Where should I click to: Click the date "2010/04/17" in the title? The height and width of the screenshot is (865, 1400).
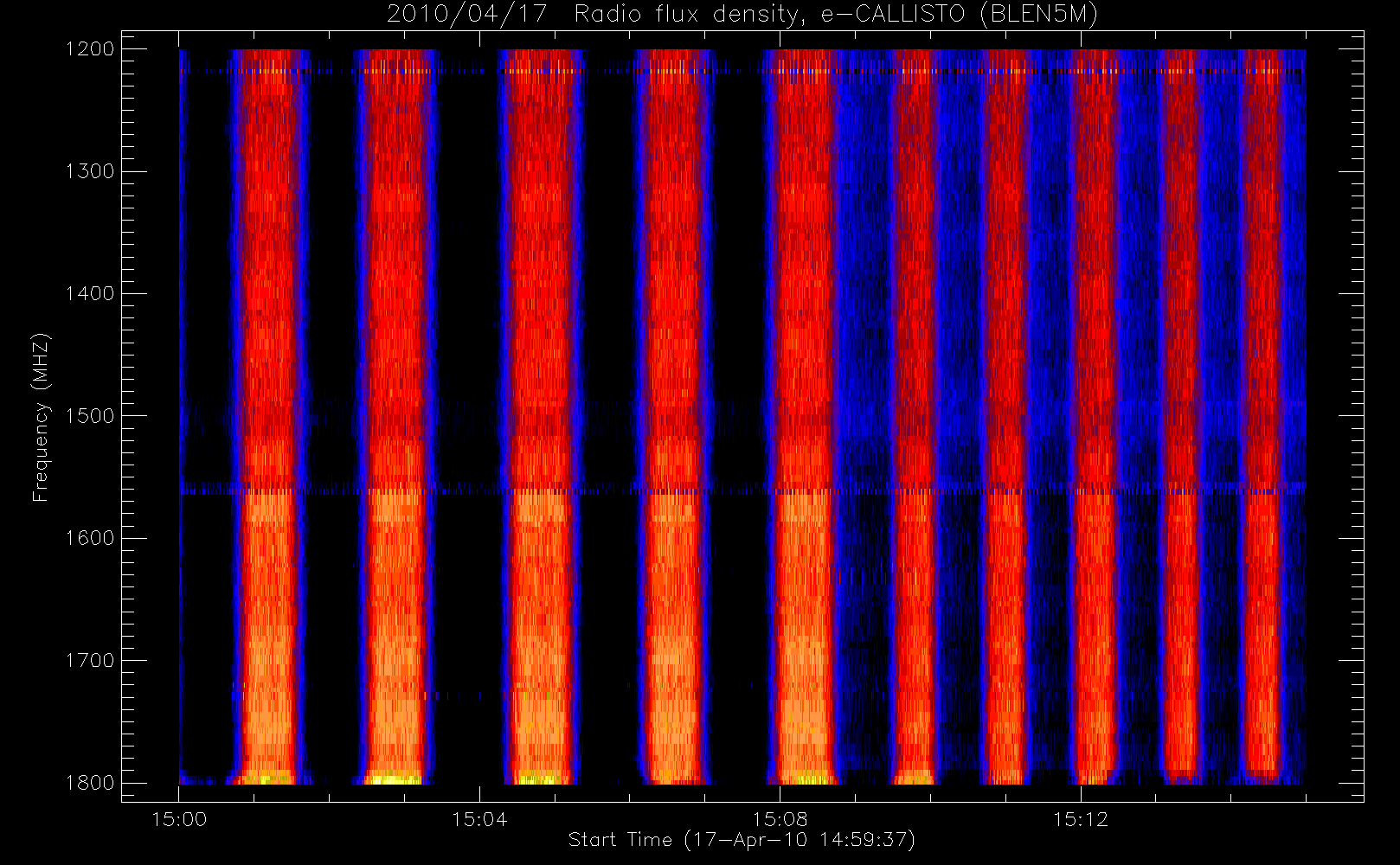(466, 15)
